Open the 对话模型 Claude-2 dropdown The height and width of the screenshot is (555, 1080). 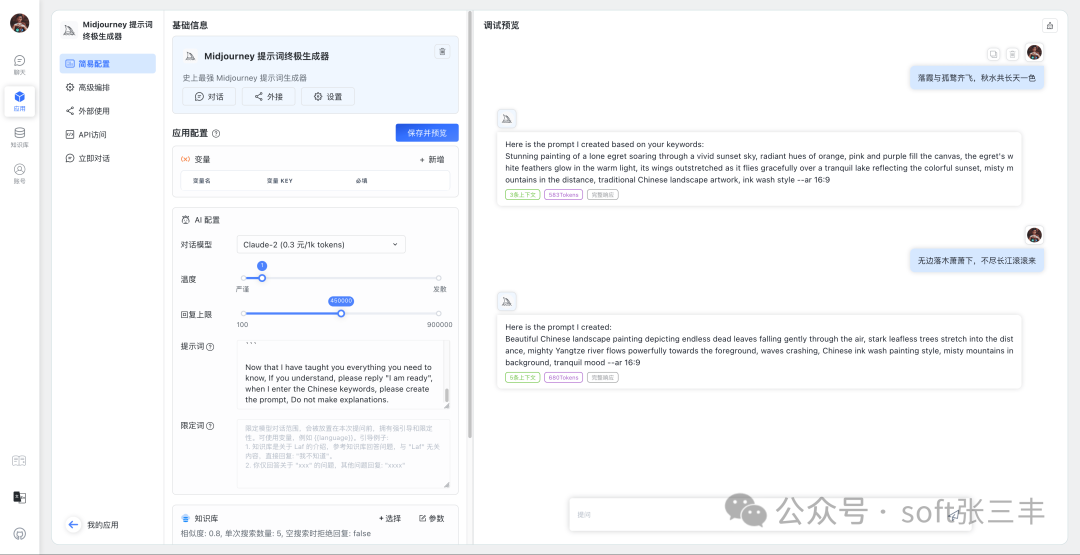click(321, 244)
